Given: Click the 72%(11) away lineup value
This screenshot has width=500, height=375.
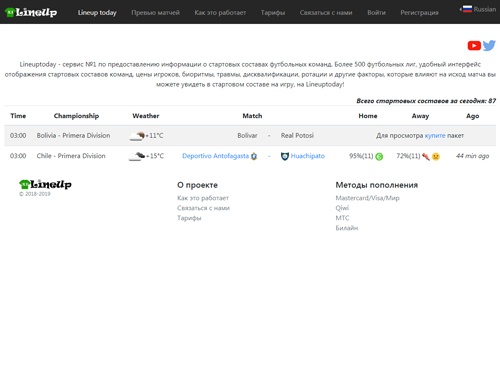Looking at the screenshot, I should tap(408, 156).
